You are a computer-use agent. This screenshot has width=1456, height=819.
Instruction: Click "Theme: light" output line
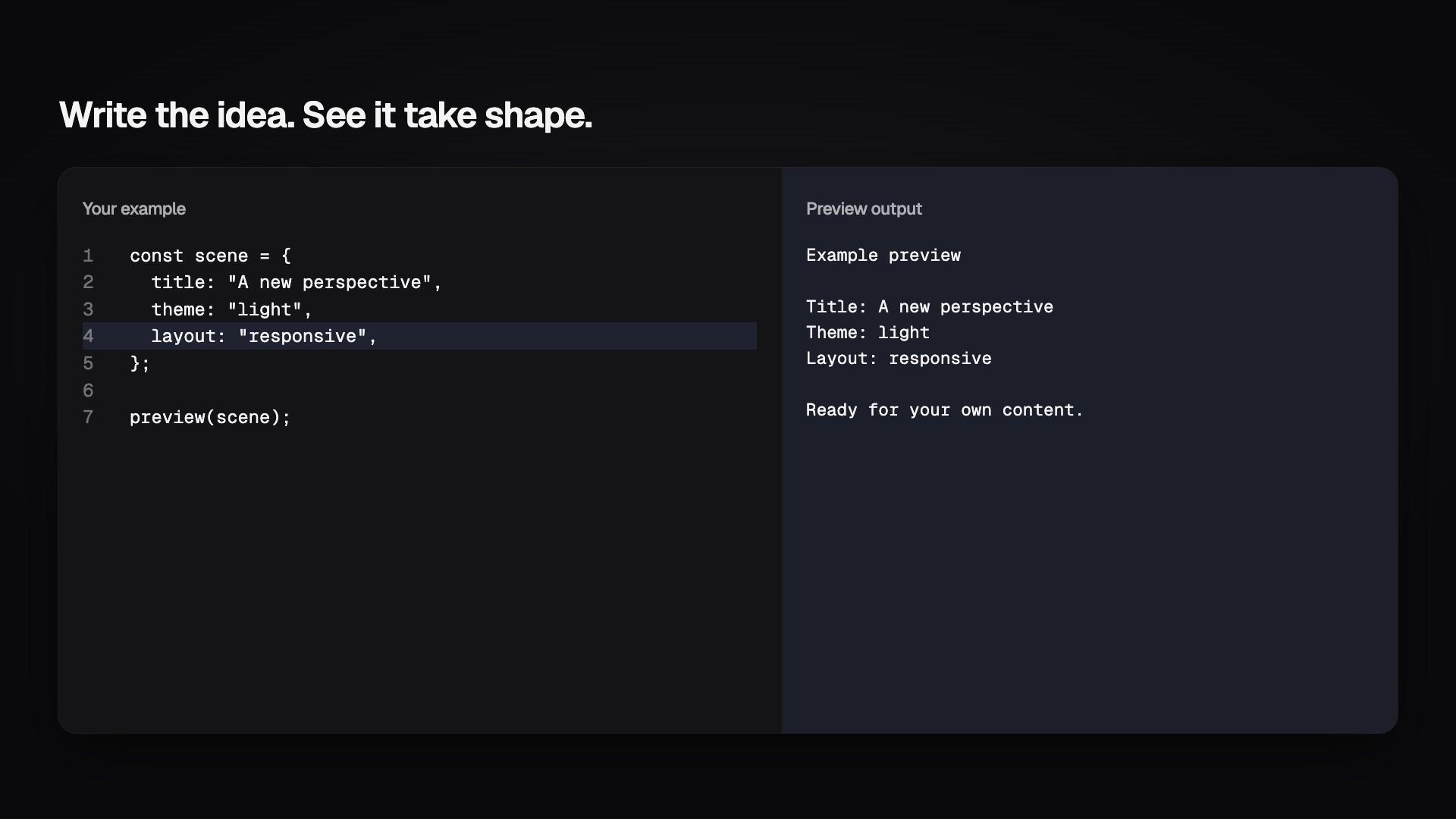pos(868,333)
